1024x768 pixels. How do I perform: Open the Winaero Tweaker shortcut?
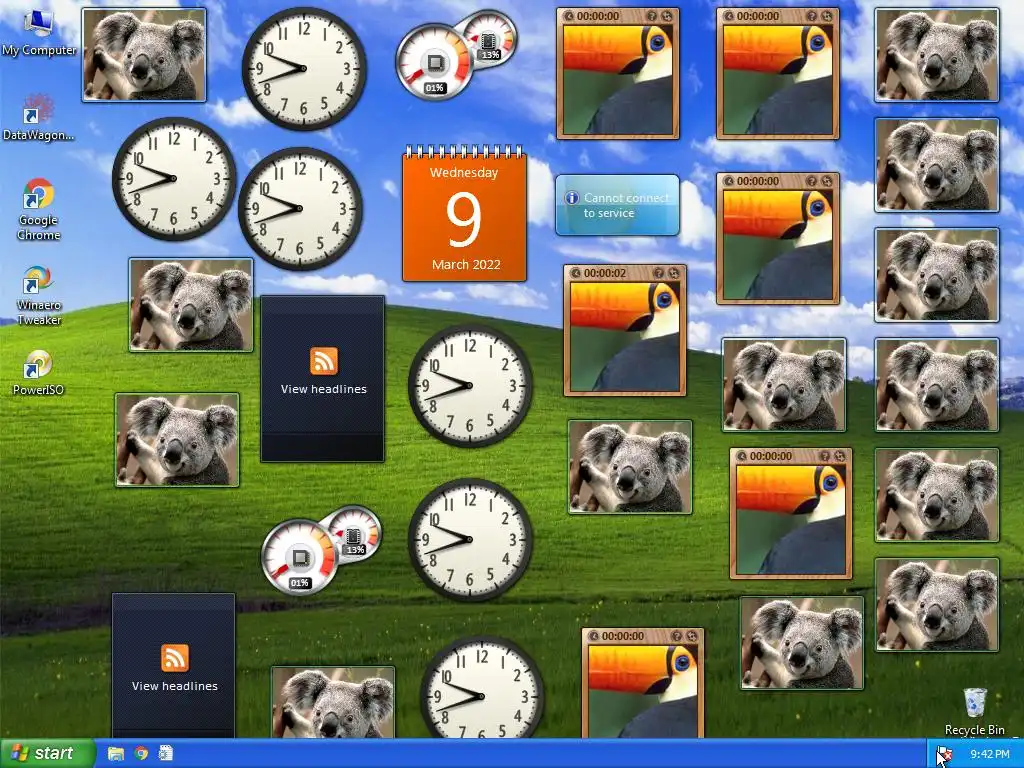[39, 295]
